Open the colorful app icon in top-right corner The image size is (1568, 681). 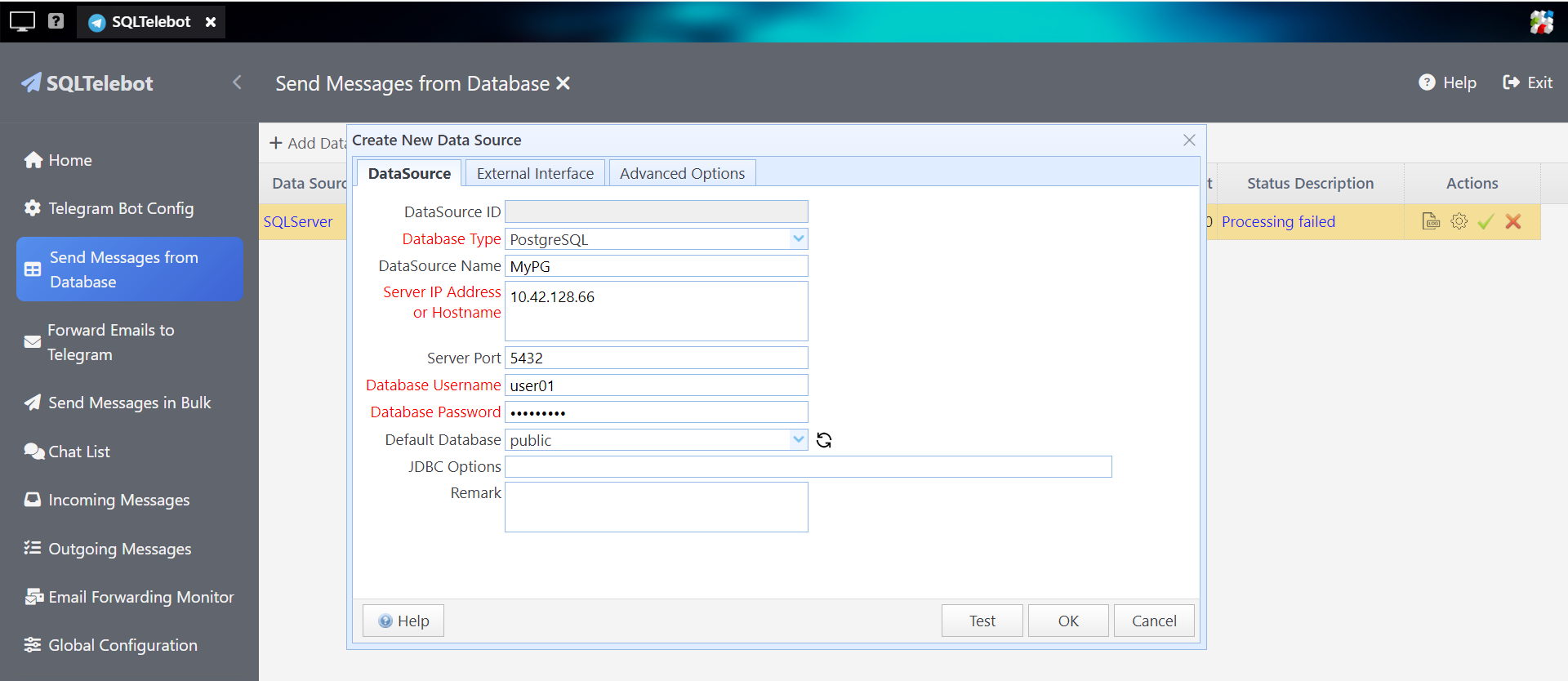coord(1541,22)
